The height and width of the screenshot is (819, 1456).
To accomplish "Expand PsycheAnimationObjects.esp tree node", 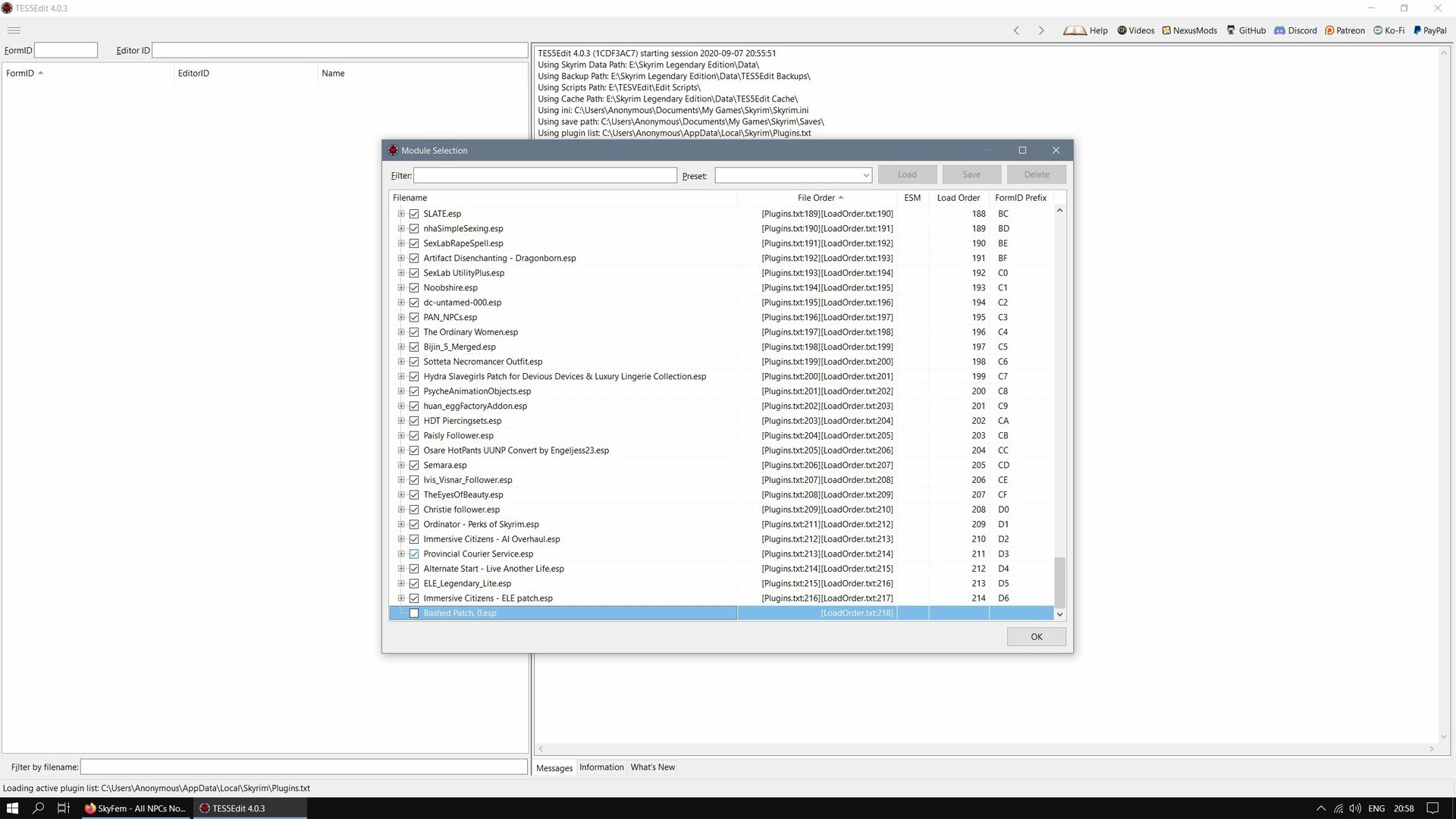I will [401, 391].
